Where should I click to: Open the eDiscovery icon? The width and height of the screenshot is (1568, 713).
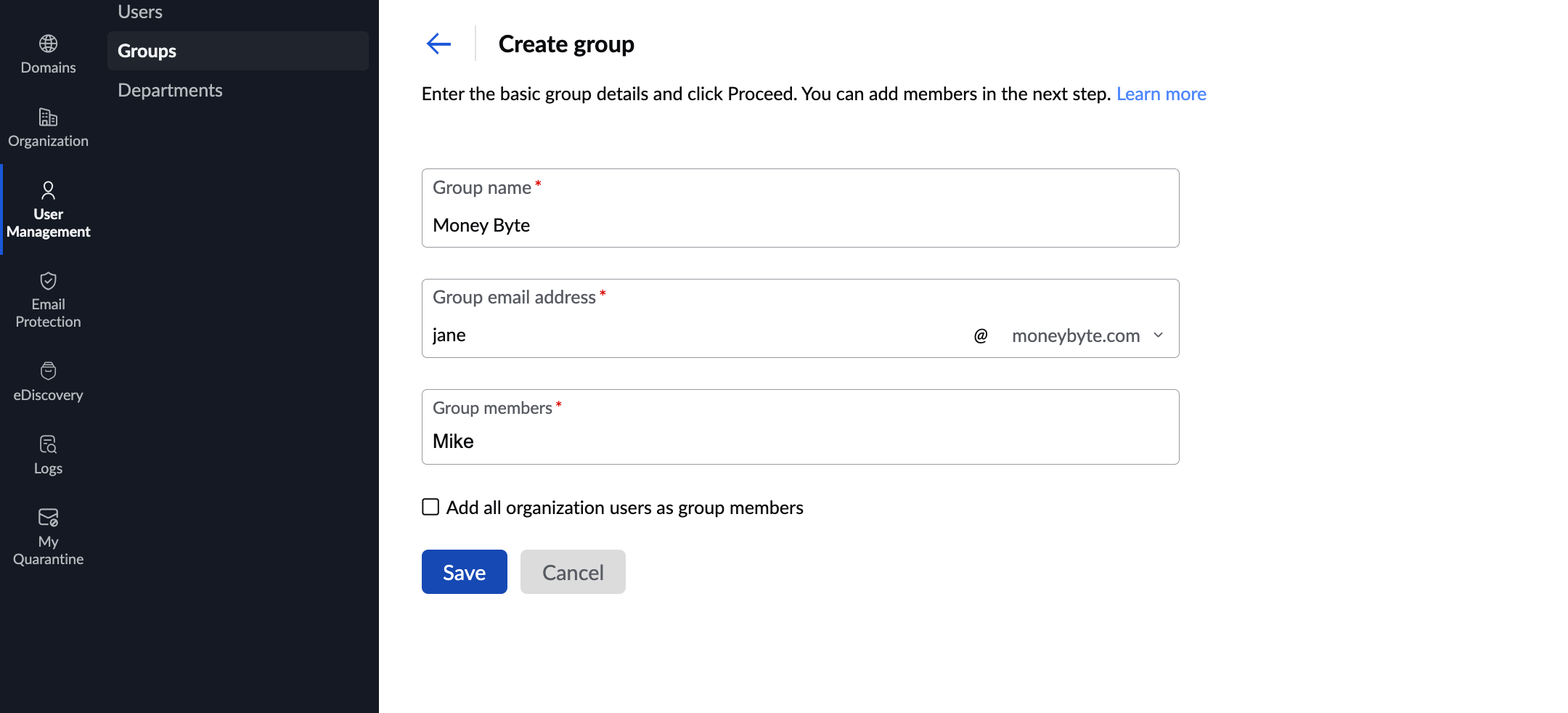coord(48,371)
